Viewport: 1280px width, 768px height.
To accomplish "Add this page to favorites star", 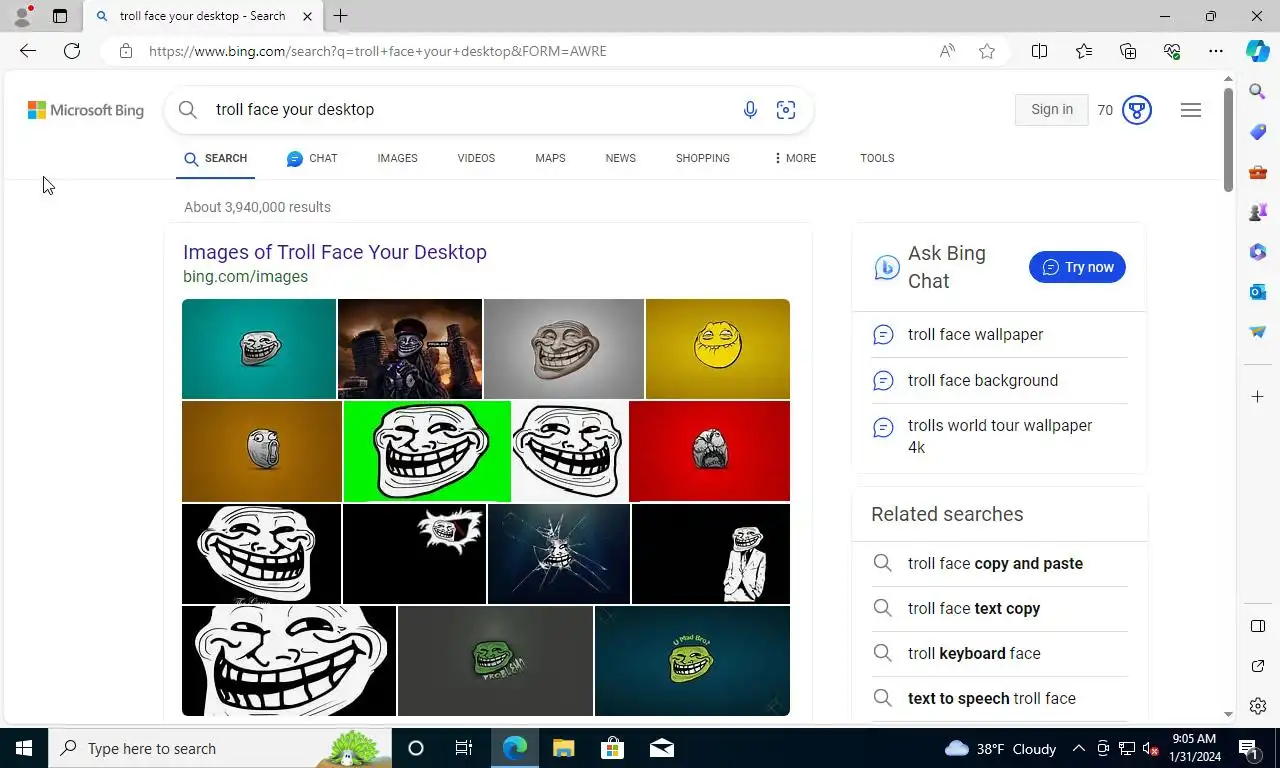I will (x=987, y=51).
